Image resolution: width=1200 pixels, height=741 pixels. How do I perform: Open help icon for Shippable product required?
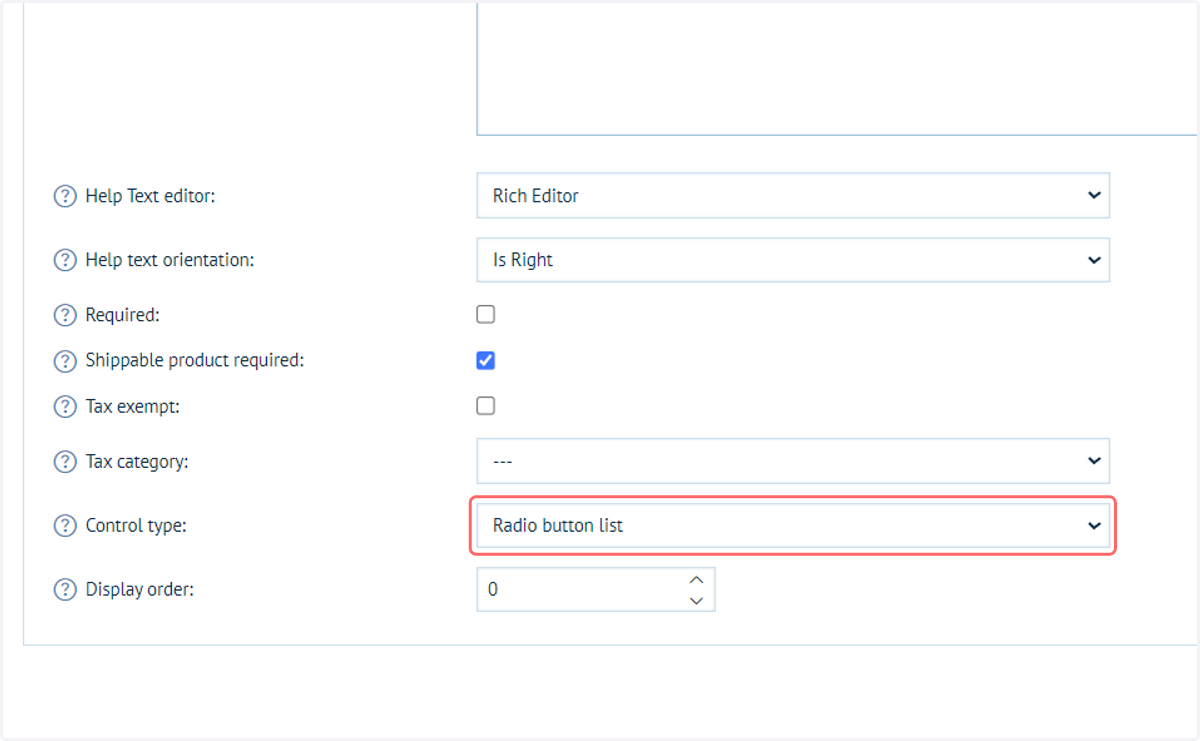click(x=65, y=360)
